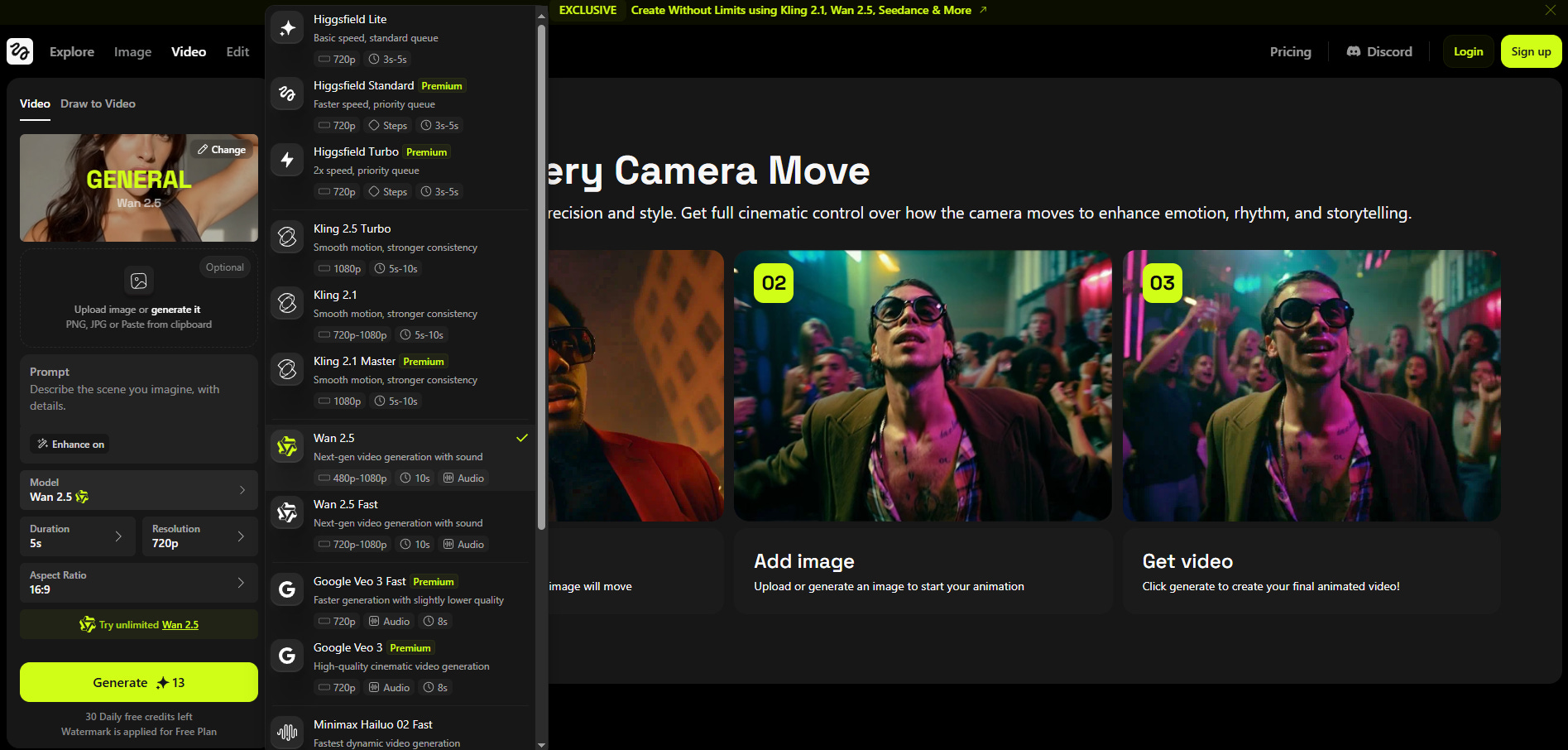Open the Pricing page

(1290, 51)
